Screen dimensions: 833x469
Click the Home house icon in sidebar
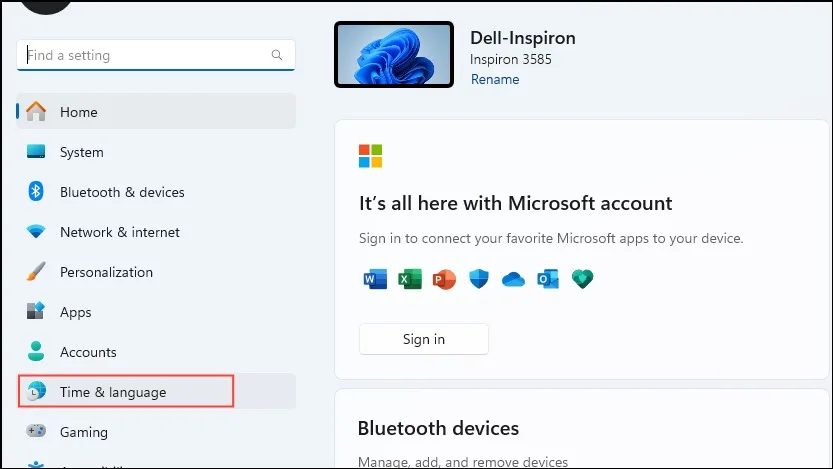tap(36, 112)
